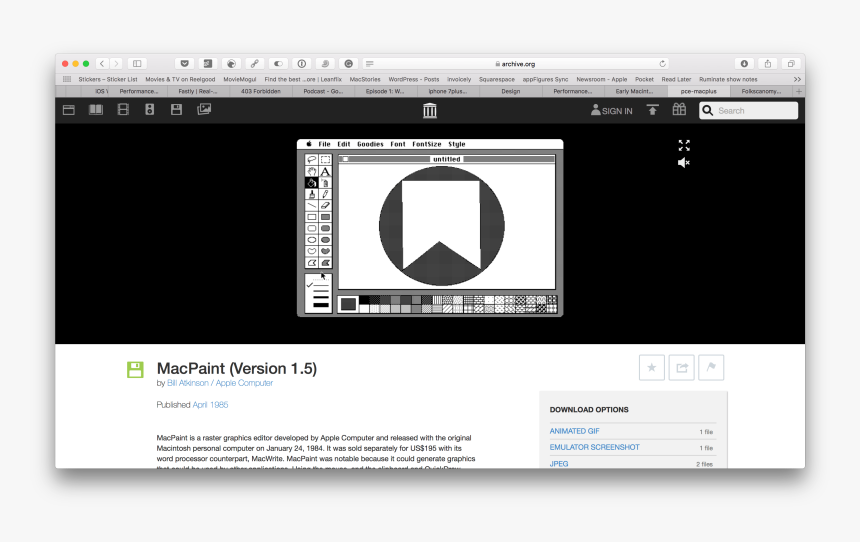Open the FontSize menu
This screenshot has height=542, width=860.
(x=427, y=144)
